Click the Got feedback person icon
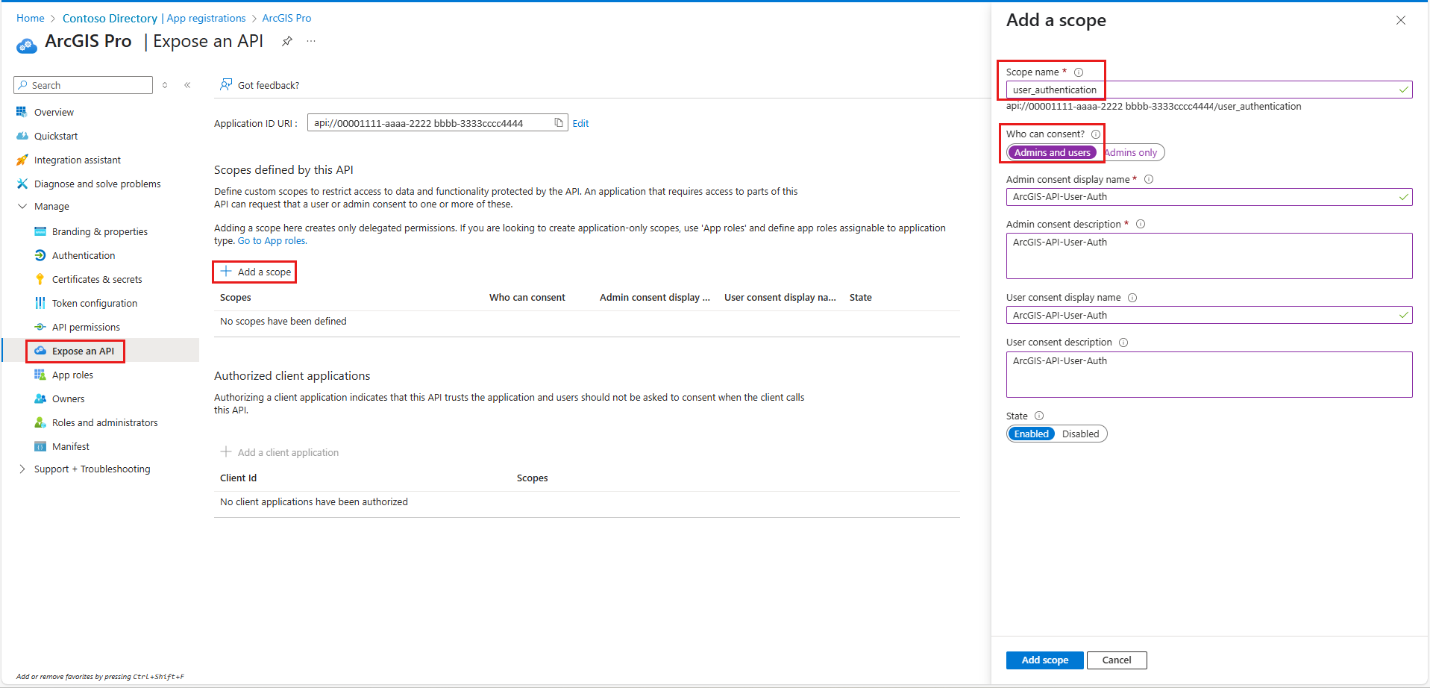 (x=226, y=85)
